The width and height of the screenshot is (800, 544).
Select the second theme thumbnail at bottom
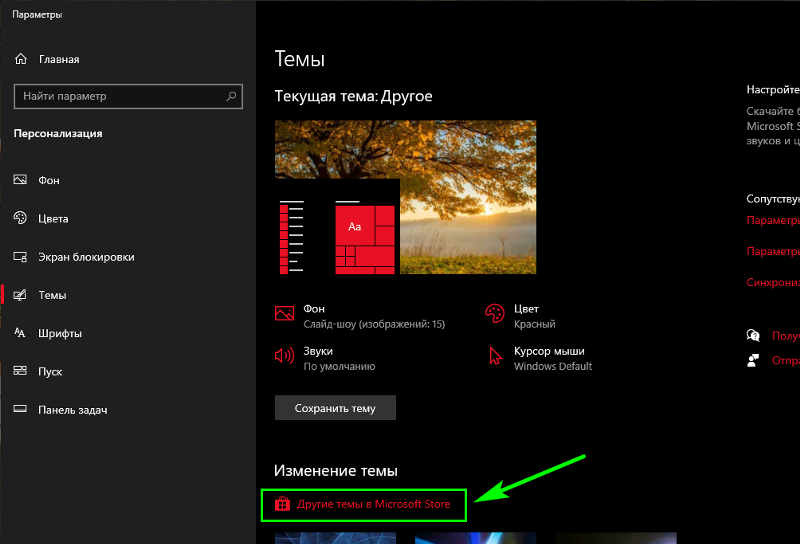[476, 538]
